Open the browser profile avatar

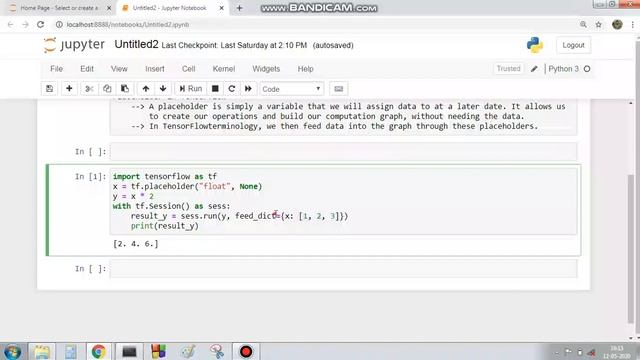[x=617, y=24]
